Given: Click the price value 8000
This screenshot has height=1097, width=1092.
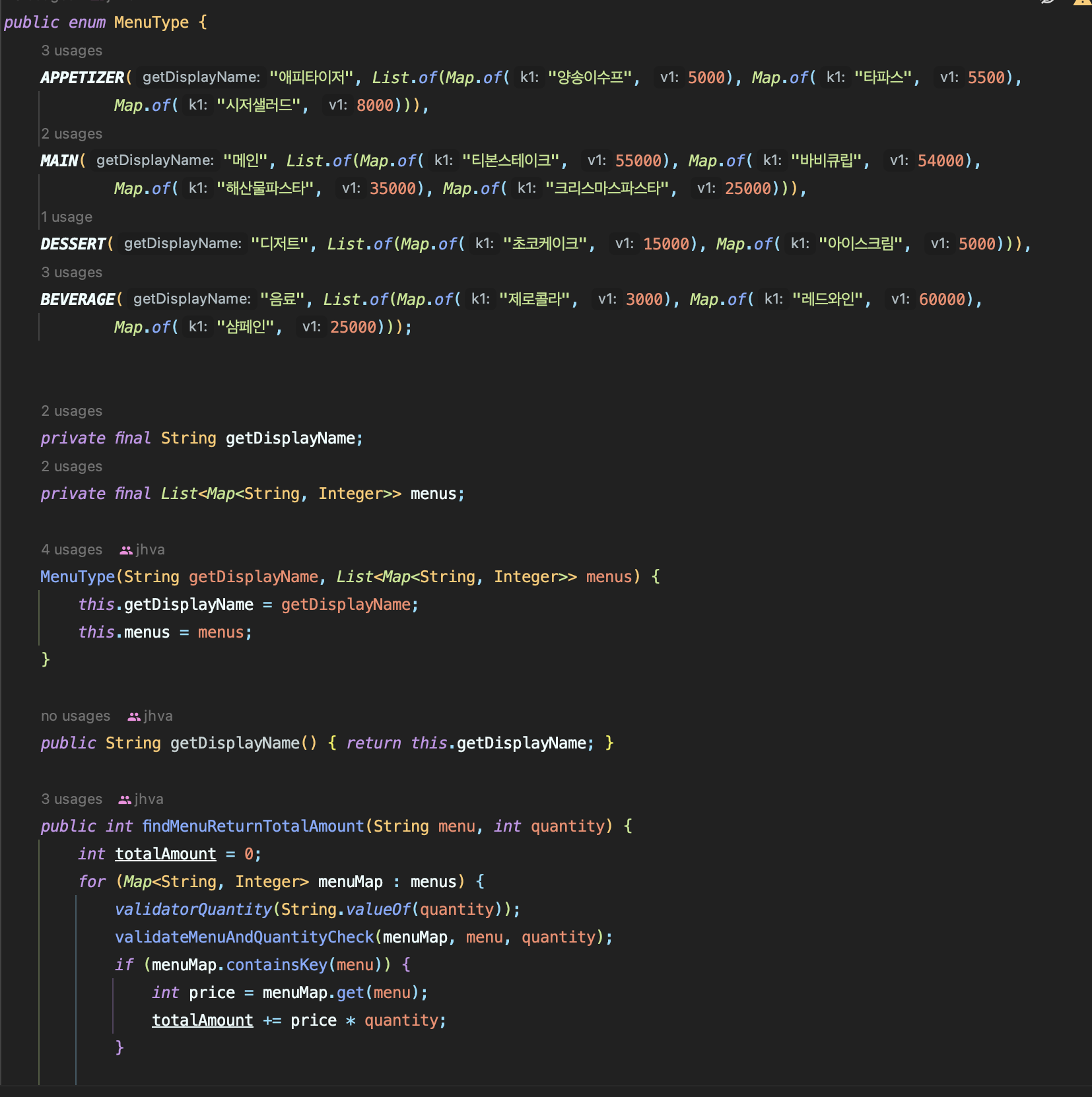Looking at the screenshot, I should pos(375,106).
